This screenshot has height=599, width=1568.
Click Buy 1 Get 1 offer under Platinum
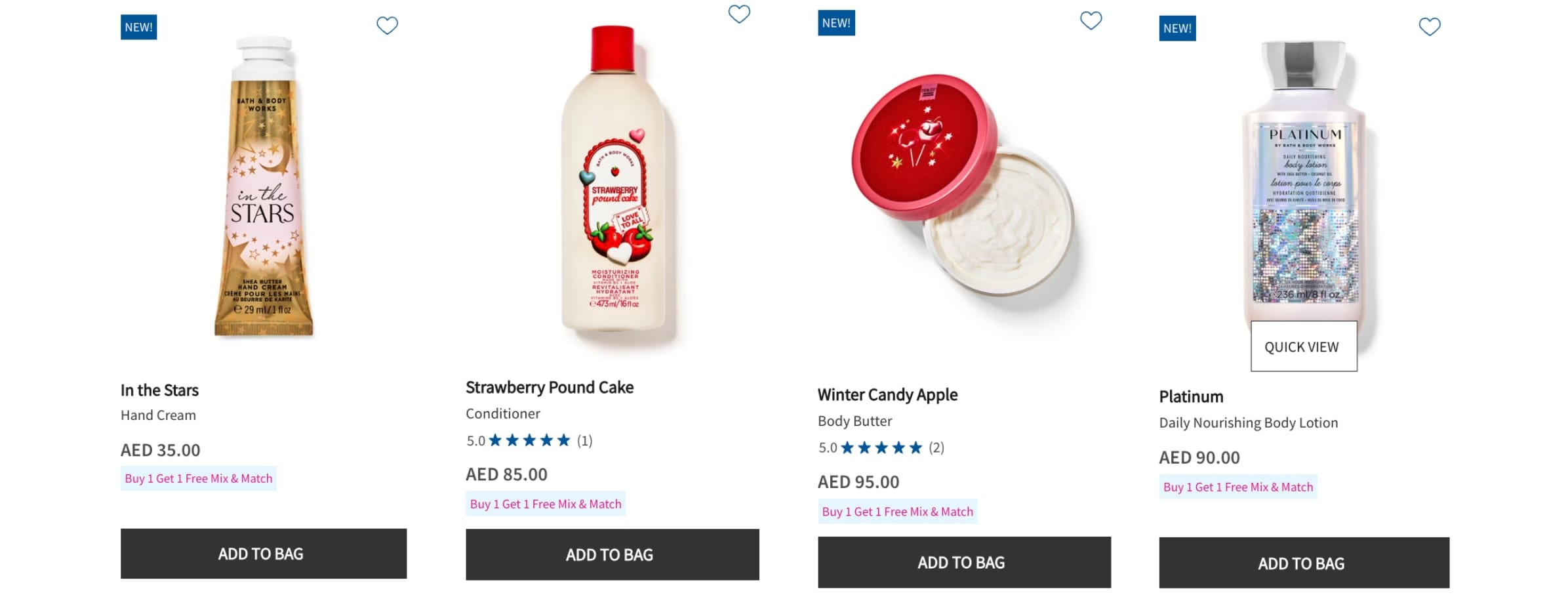(x=1237, y=487)
